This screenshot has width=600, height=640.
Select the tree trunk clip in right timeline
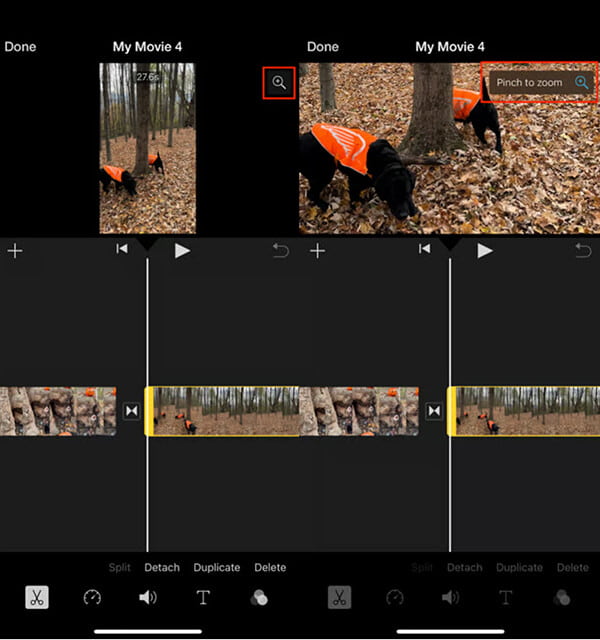(359, 411)
